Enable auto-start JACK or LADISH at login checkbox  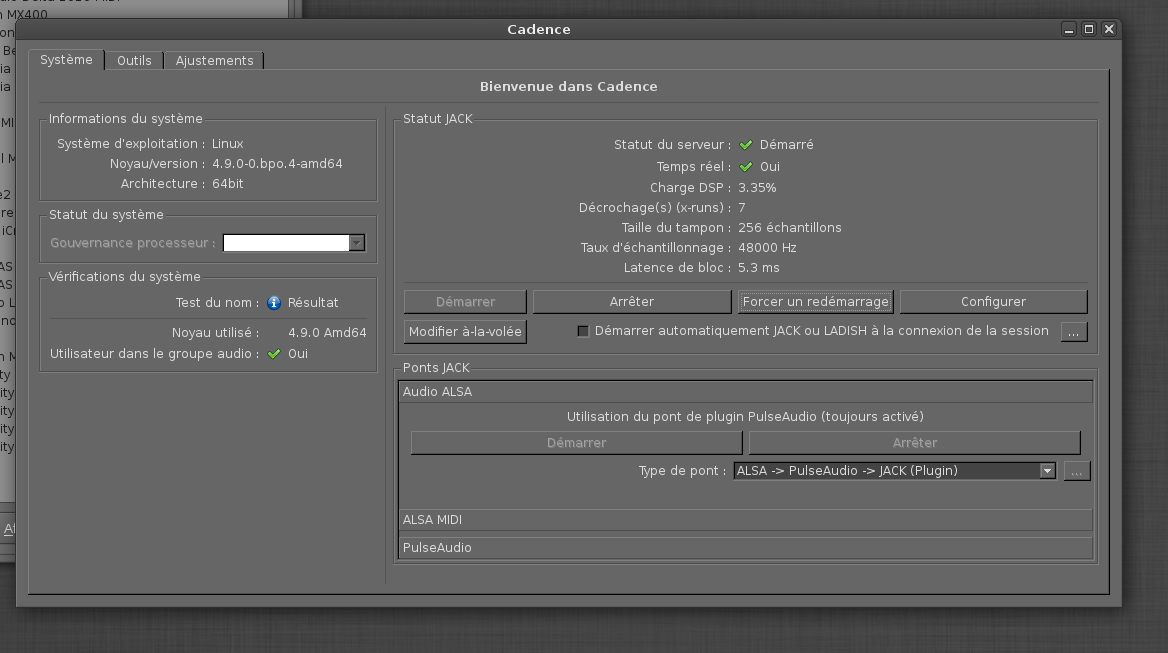pyautogui.click(x=583, y=331)
